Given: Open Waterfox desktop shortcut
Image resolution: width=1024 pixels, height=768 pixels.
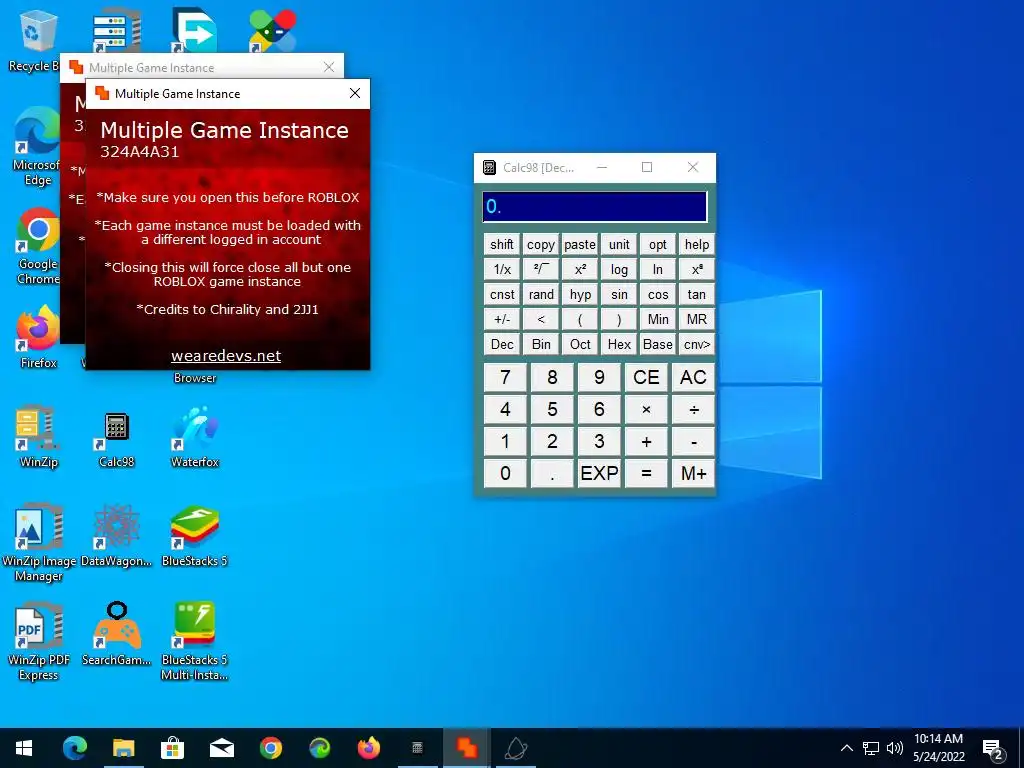Looking at the screenshot, I should tap(195, 437).
